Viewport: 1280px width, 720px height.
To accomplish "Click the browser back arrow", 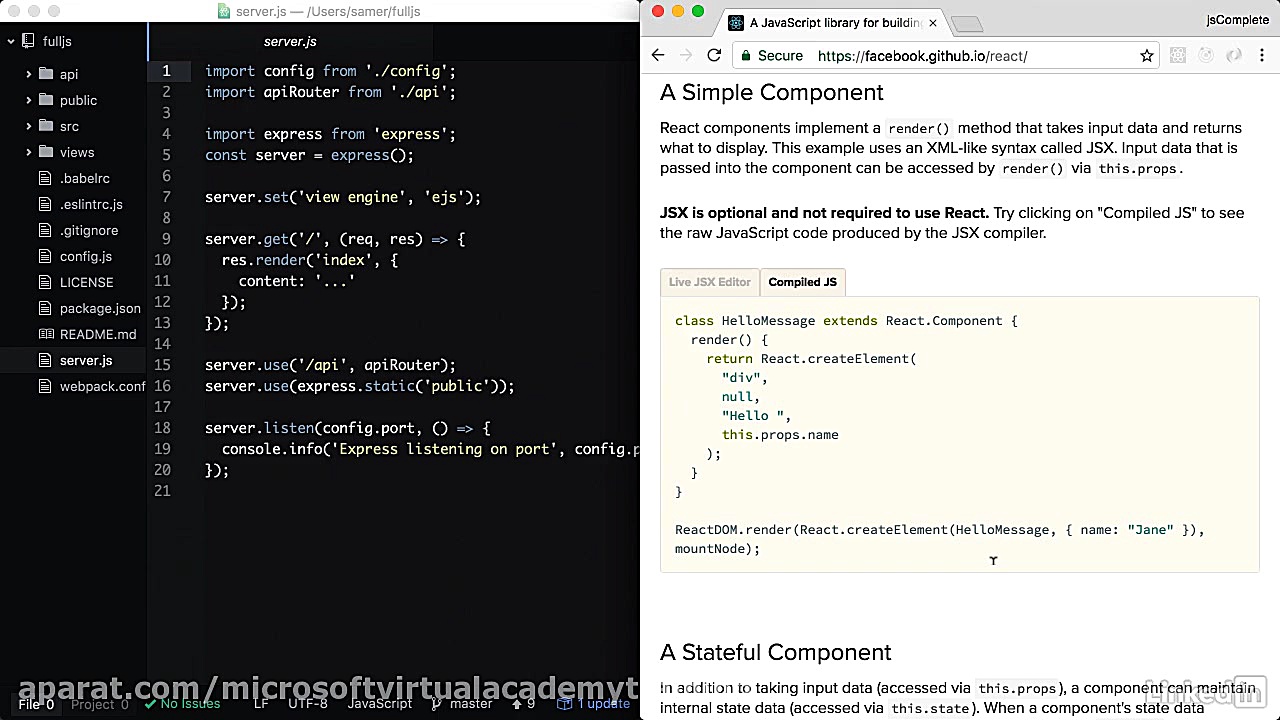I will [657, 56].
